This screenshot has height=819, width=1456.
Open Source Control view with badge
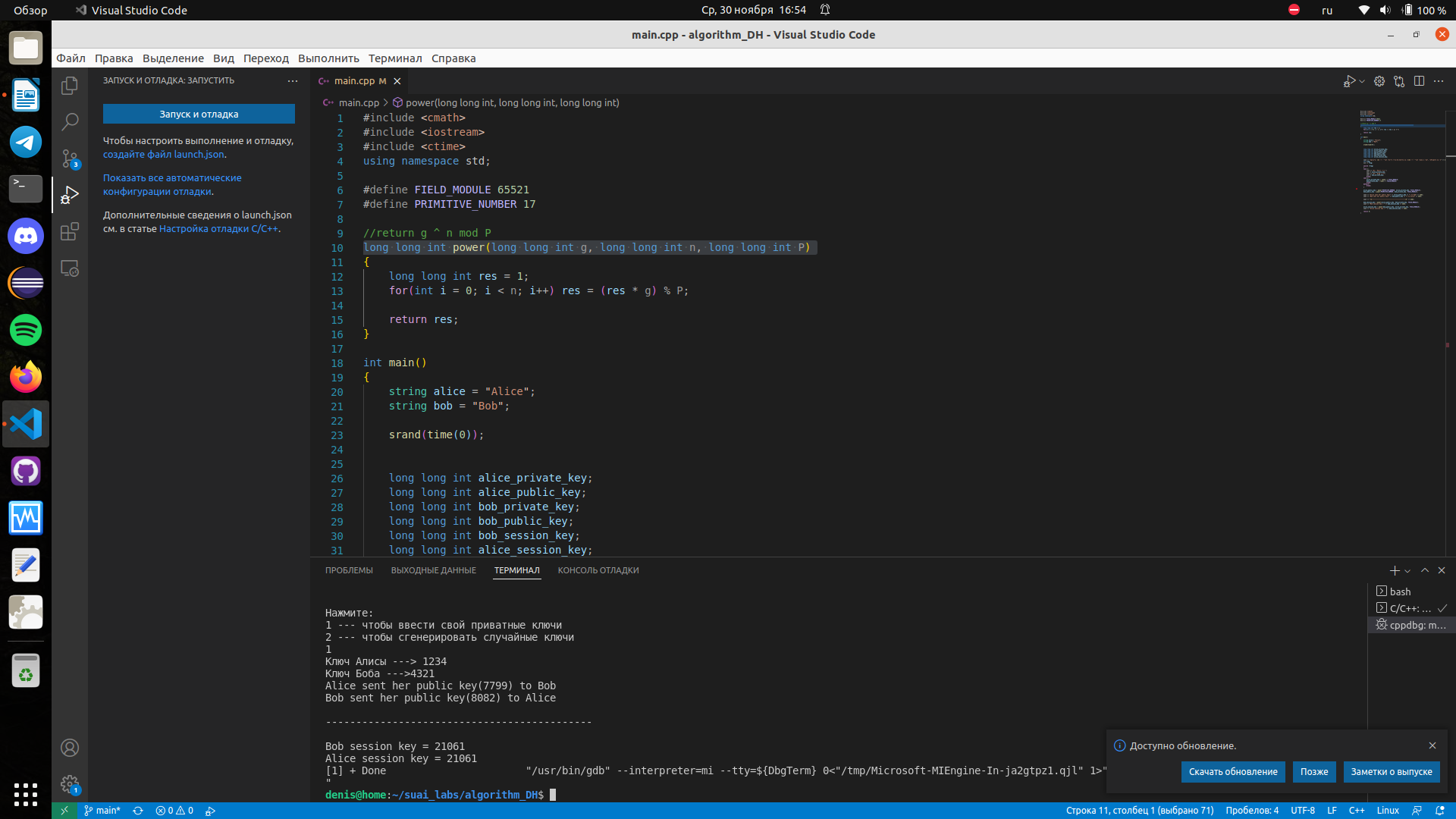(70, 158)
